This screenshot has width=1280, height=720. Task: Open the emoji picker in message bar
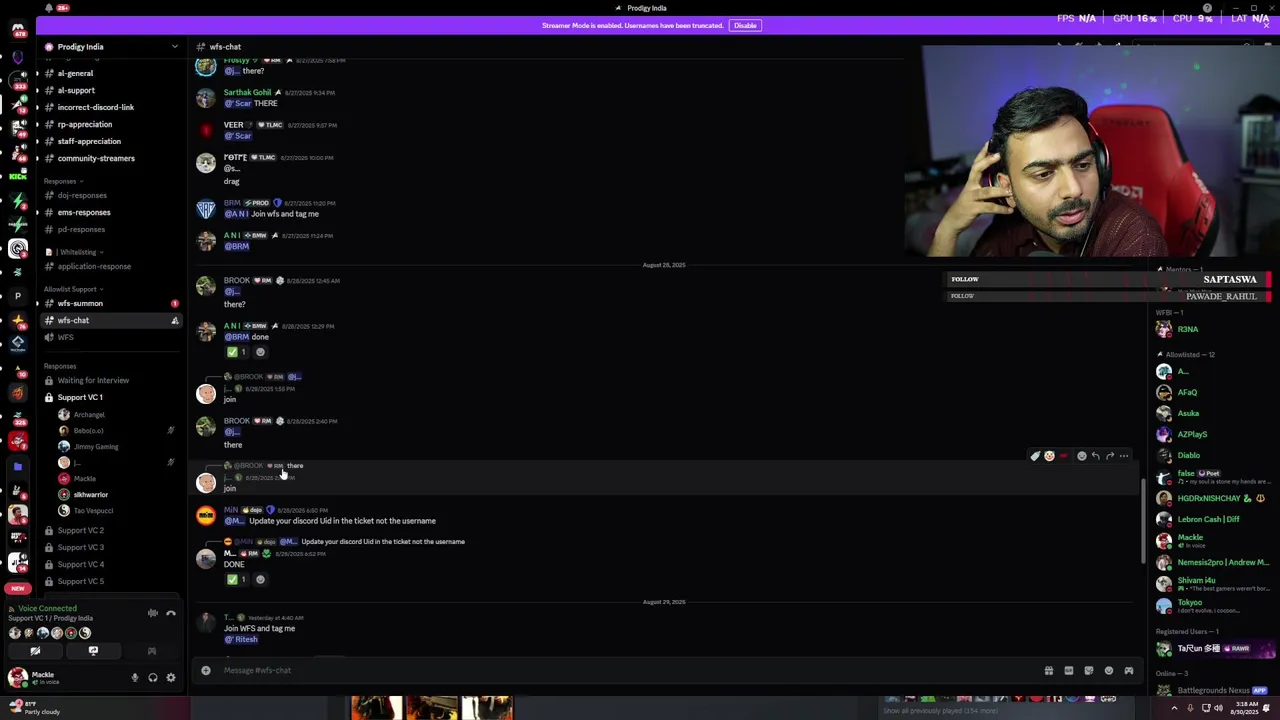click(x=1109, y=671)
